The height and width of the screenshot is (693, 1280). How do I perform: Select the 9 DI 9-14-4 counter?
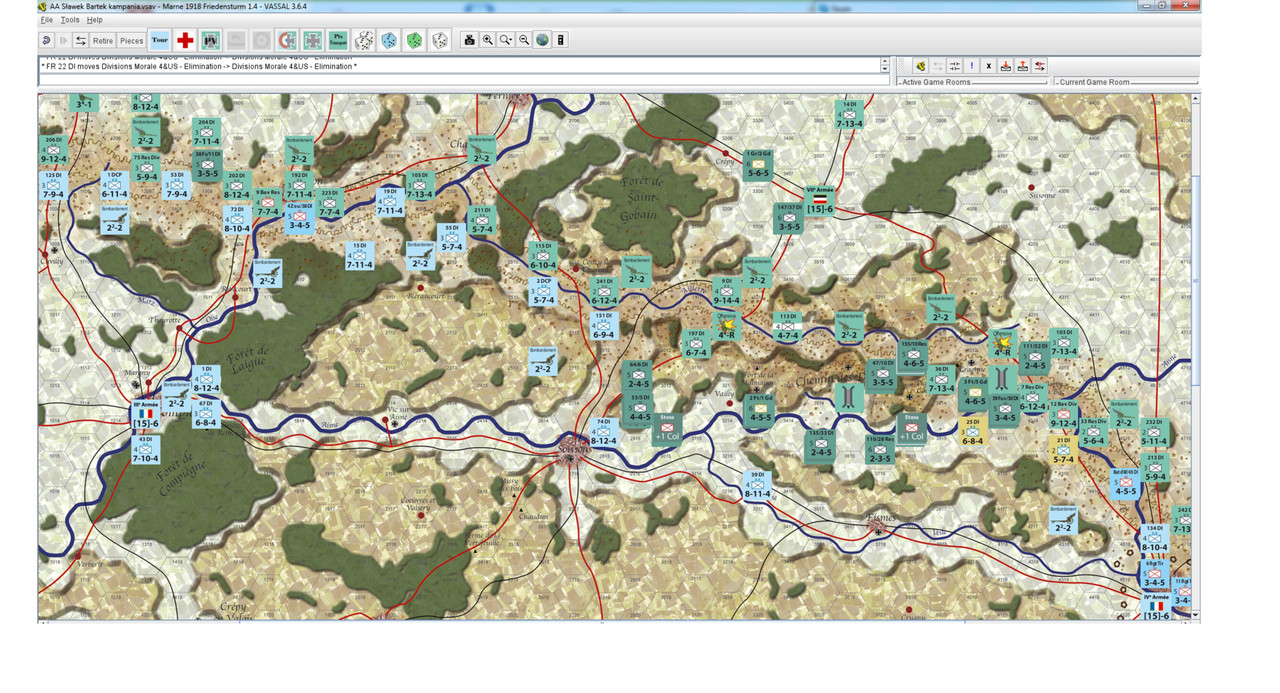[x=726, y=292]
